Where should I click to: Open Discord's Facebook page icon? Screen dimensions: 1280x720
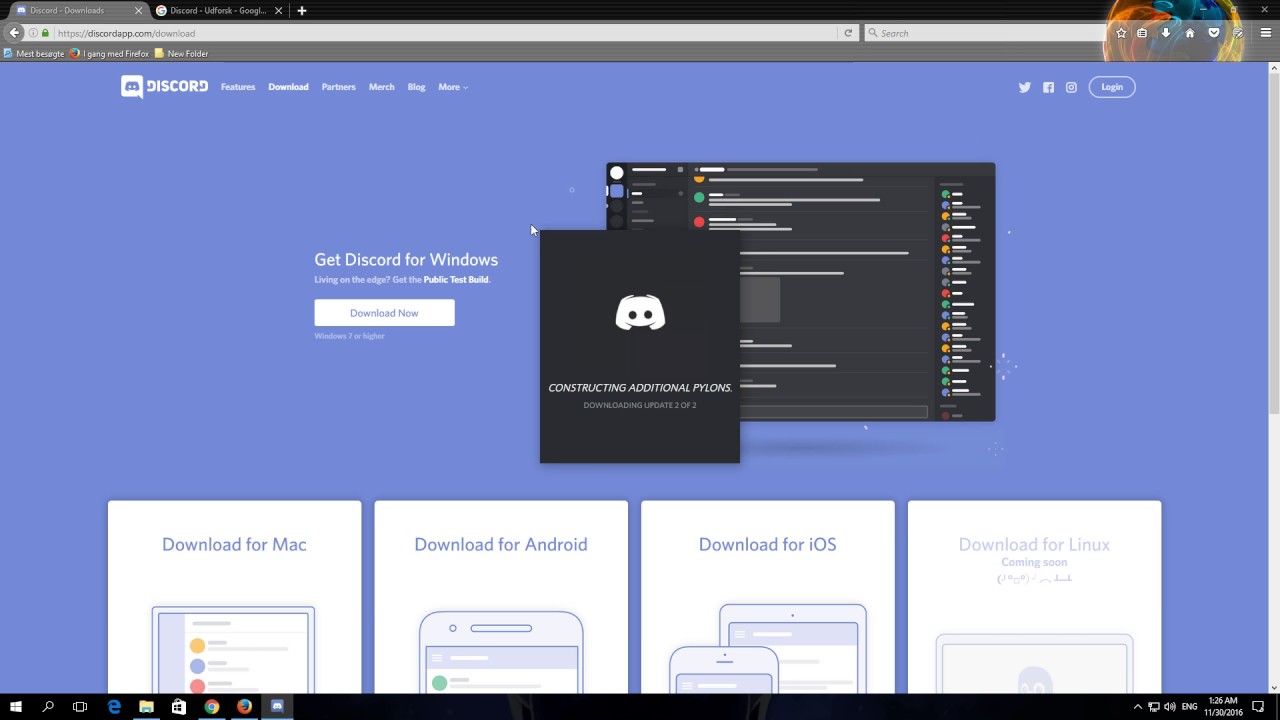point(1048,87)
